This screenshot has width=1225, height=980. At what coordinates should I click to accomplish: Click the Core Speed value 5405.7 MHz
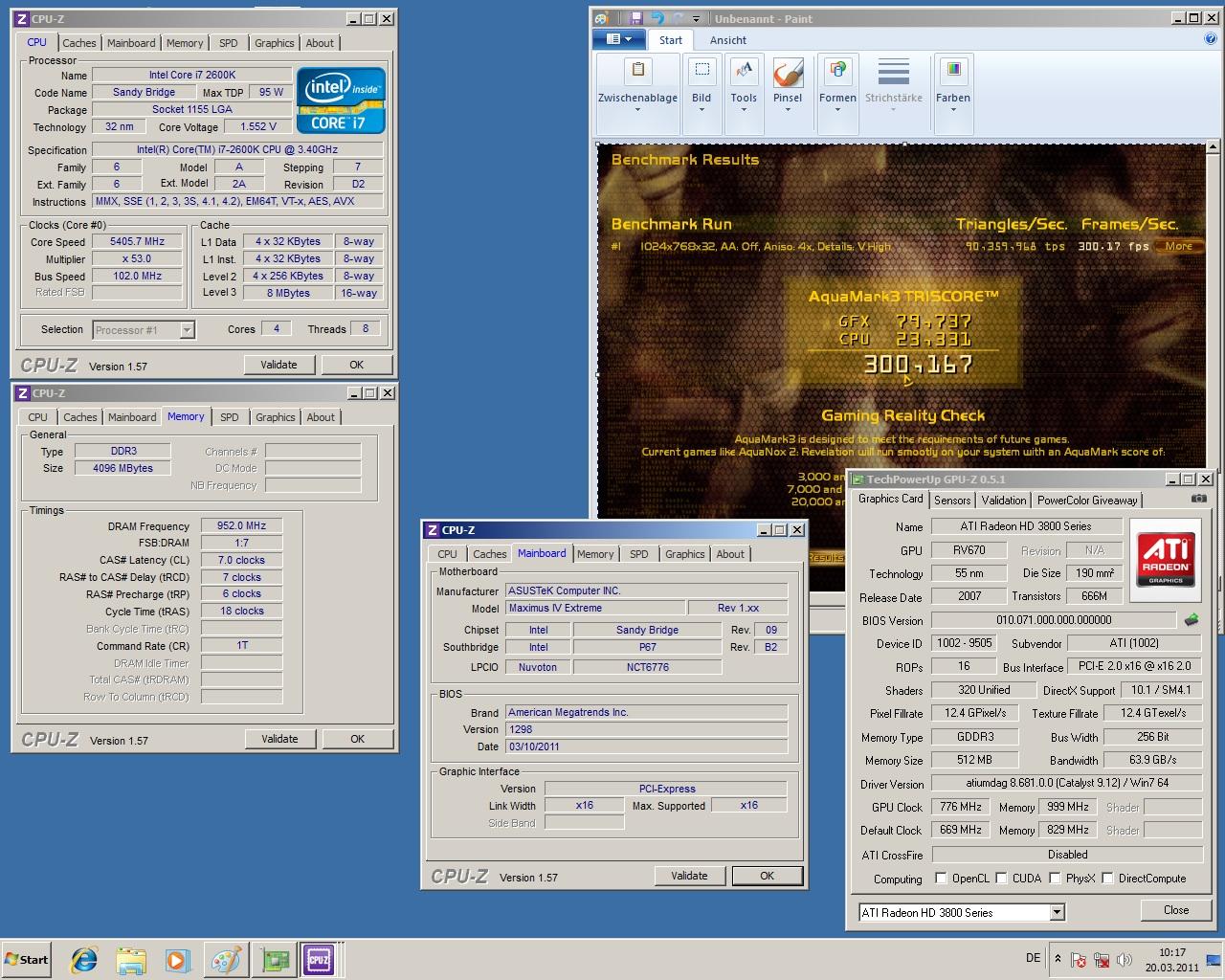[x=137, y=242]
